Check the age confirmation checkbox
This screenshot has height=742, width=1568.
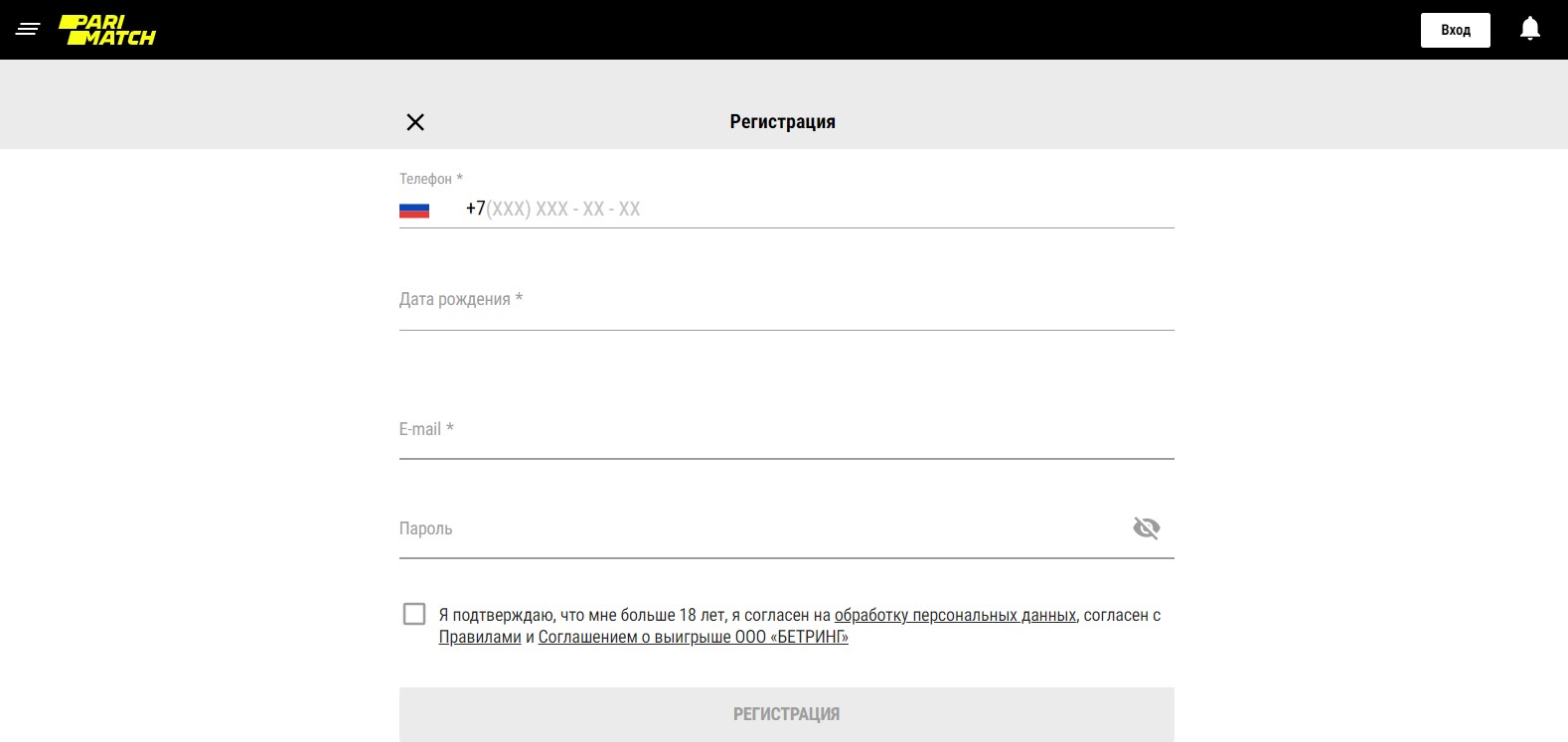(414, 614)
